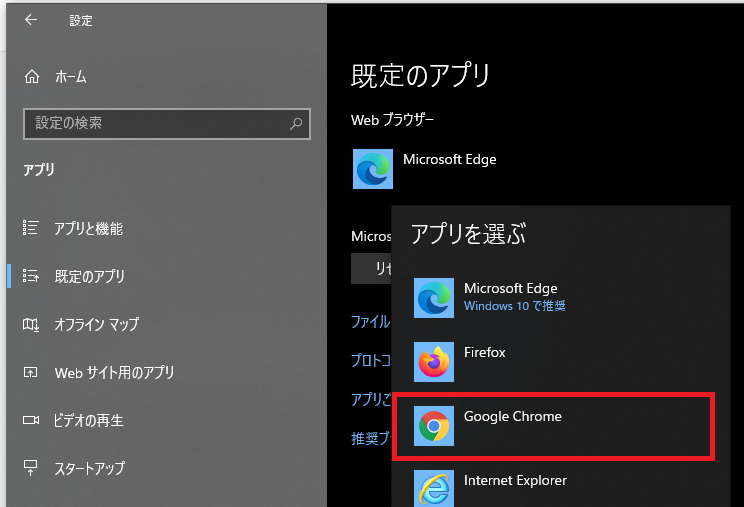Open the ビデオの再生 sidebar icon

point(31,420)
